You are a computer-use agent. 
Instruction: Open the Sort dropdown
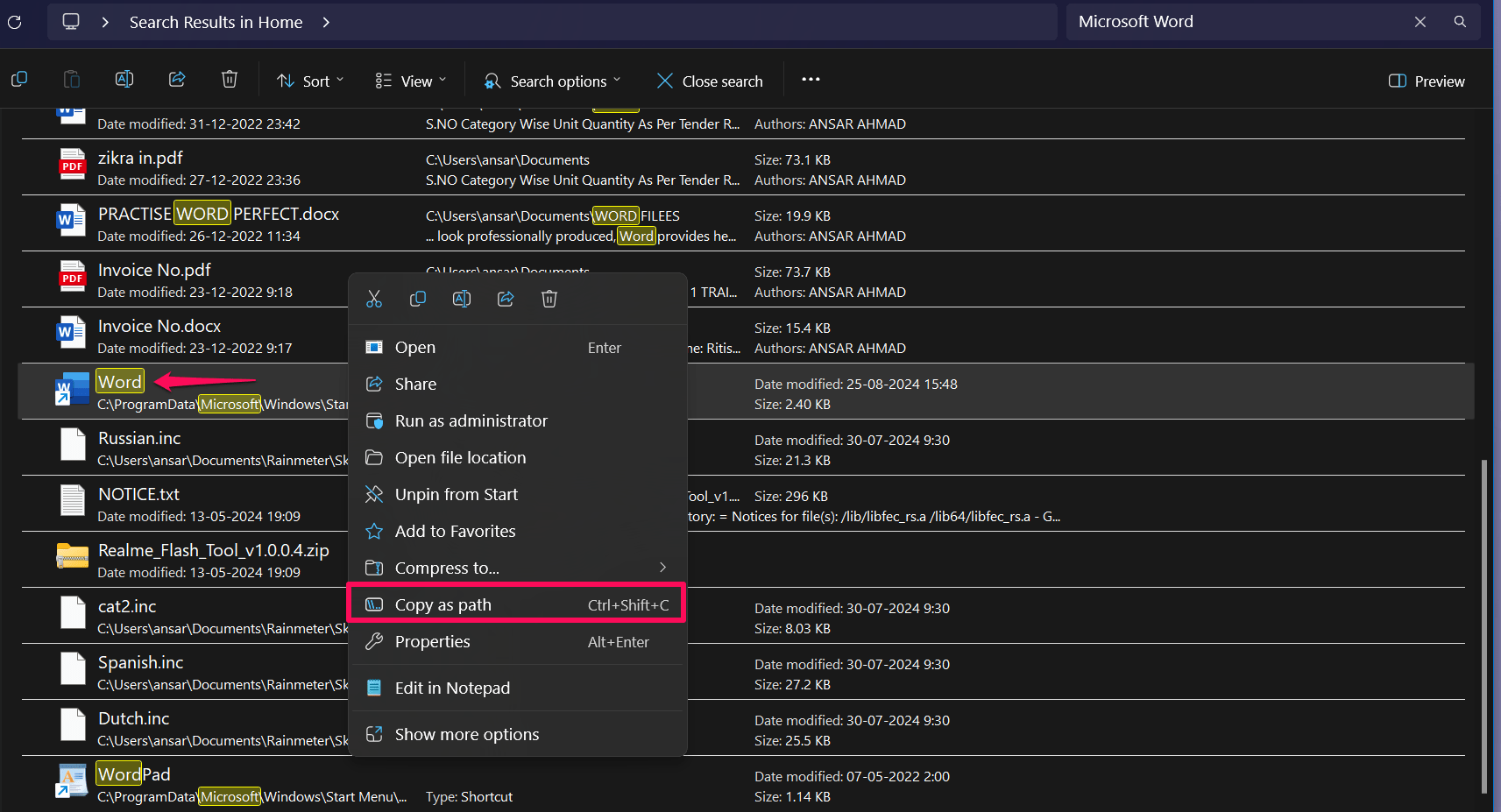click(310, 81)
